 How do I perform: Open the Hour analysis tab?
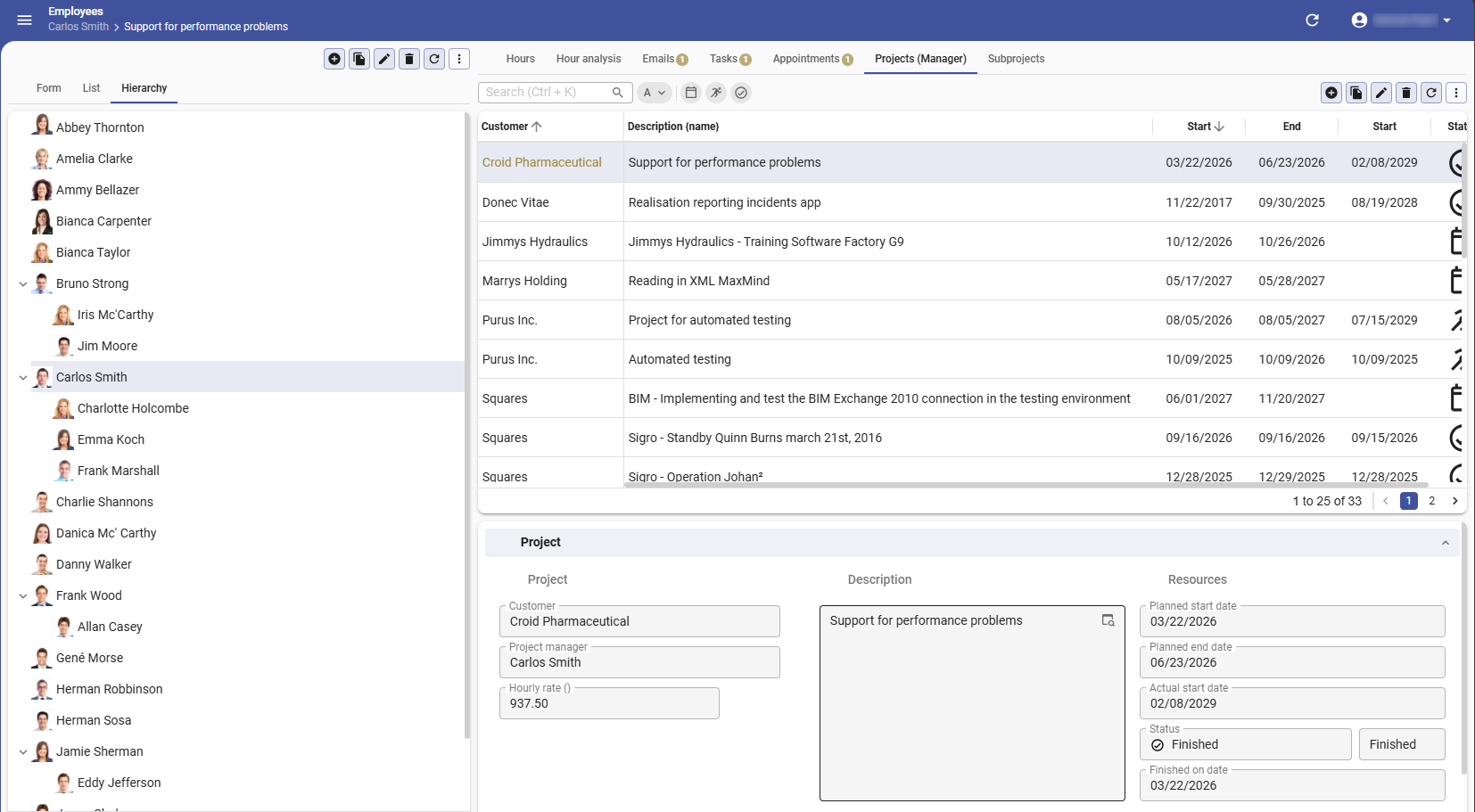pyautogui.click(x=589, y=59)
